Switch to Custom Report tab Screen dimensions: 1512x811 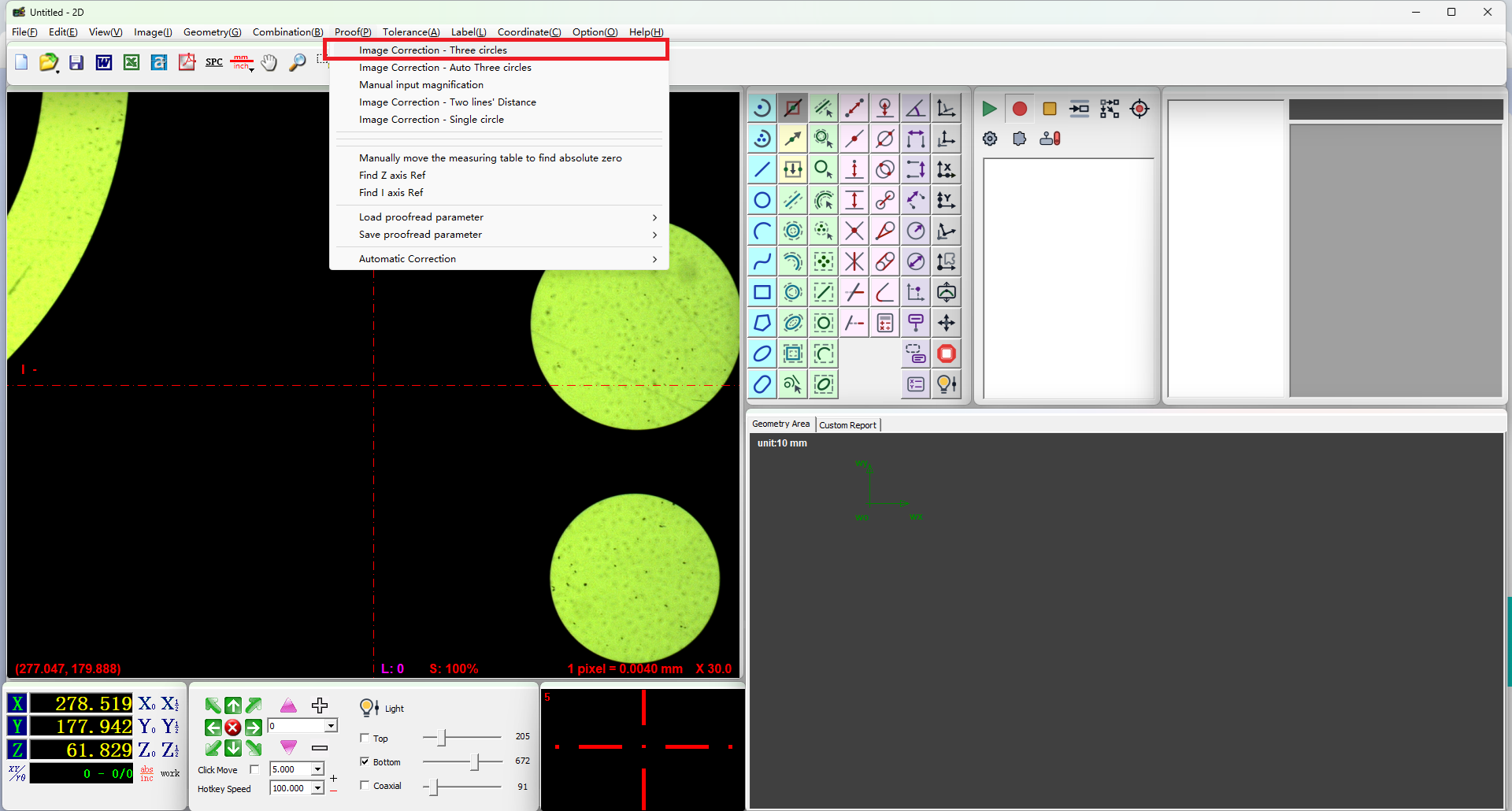tap(847, 425)
